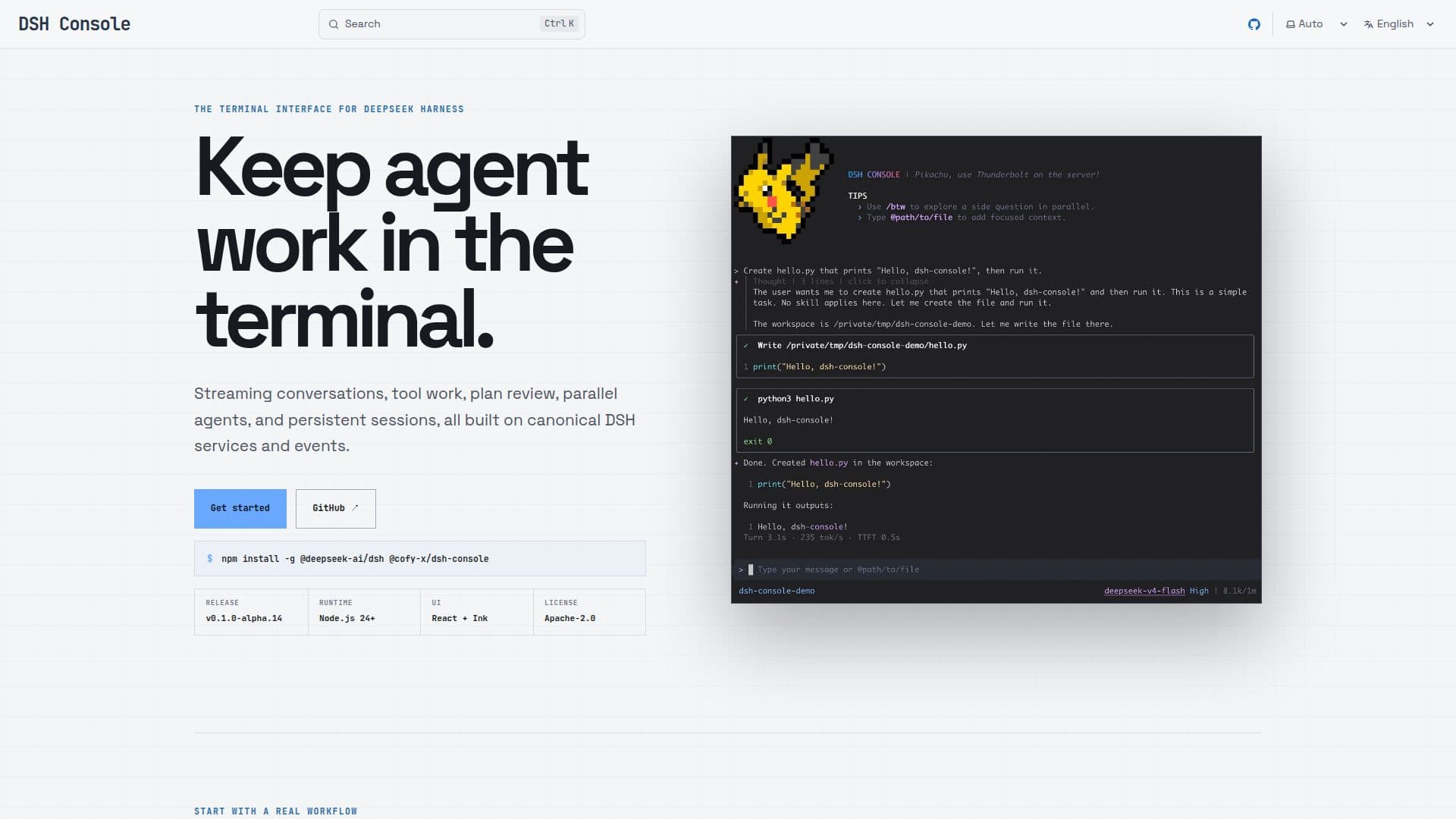Open the Auto theme dropdown

(1316, 24)
